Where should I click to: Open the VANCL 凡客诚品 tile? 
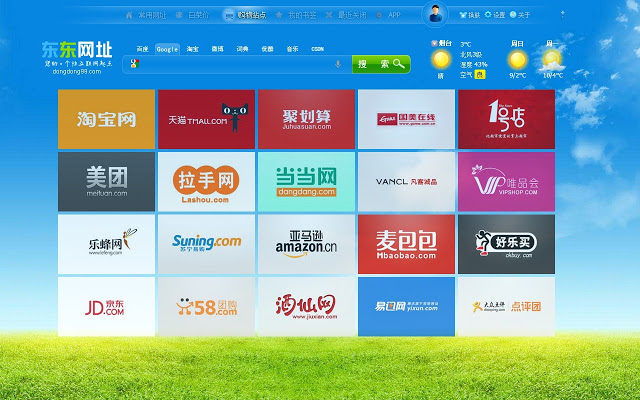pos(407,182)
